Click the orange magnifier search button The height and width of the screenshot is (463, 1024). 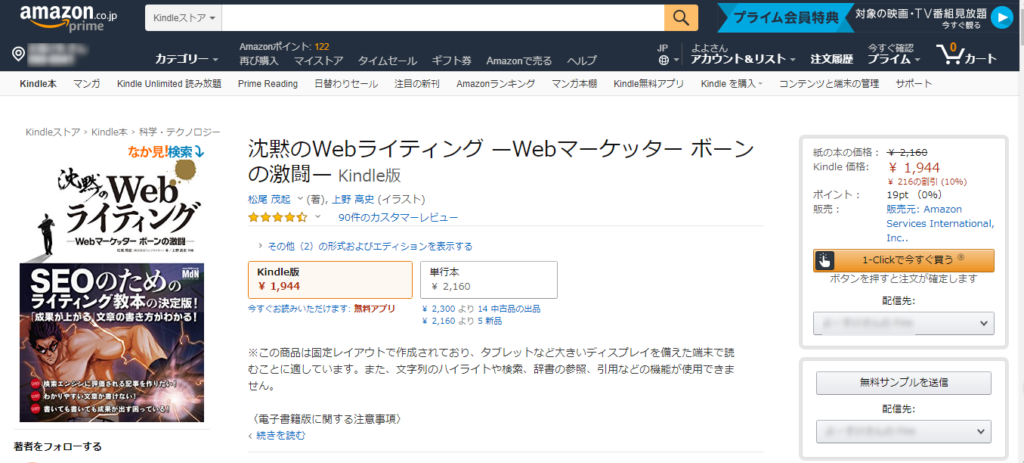click(681, 18)
